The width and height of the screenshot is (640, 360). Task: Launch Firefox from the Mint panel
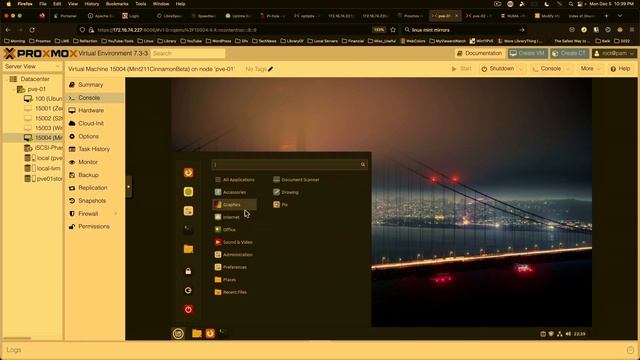[x=210, y=333]
